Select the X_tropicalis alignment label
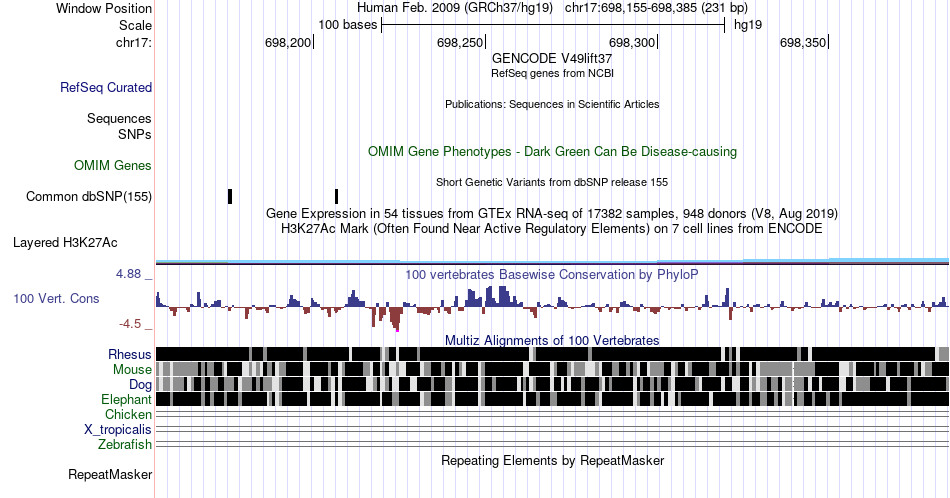This screenshot has width=950, height=498. coord(118,430)
